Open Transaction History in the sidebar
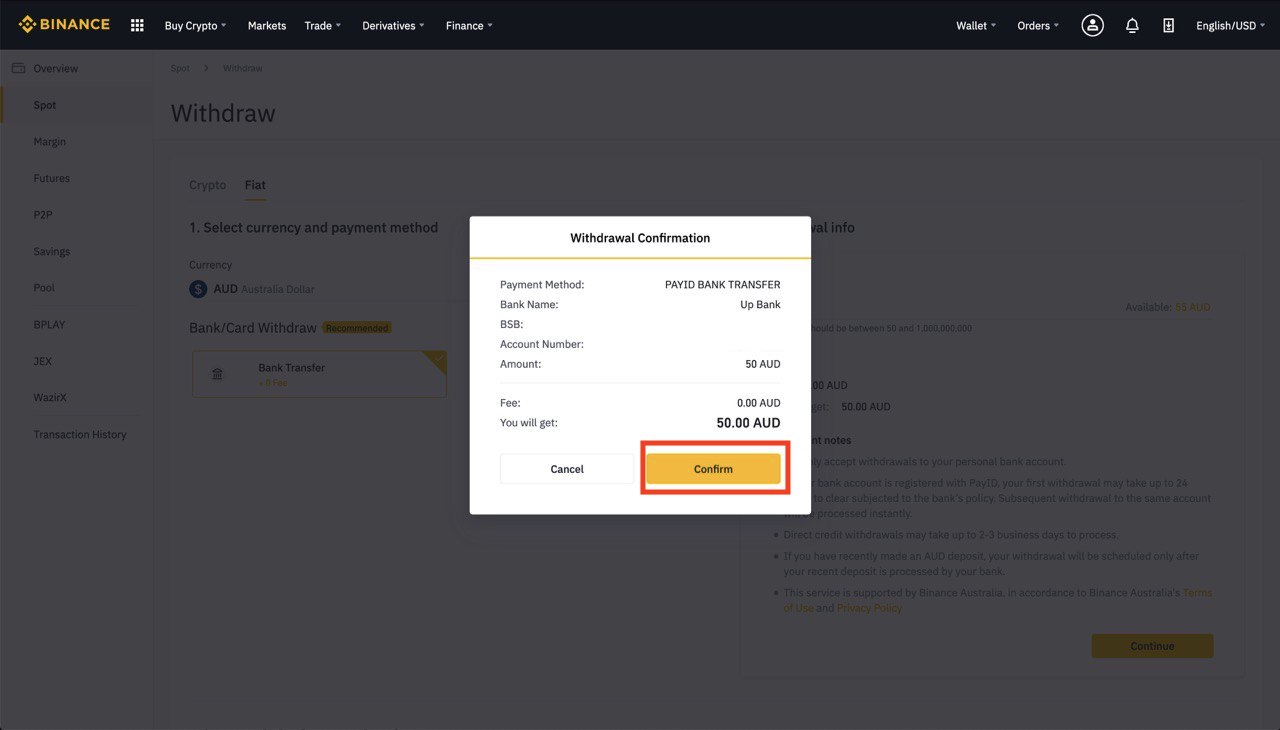1280x730 pixels. coord(80,434)
